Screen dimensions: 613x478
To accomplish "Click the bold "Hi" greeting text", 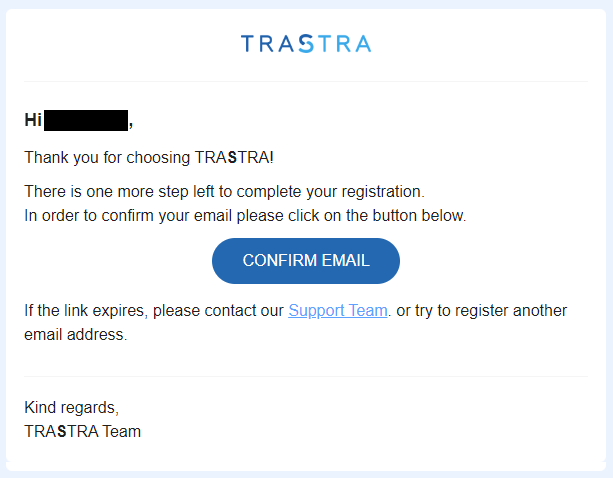I will [x=33, y=120].
